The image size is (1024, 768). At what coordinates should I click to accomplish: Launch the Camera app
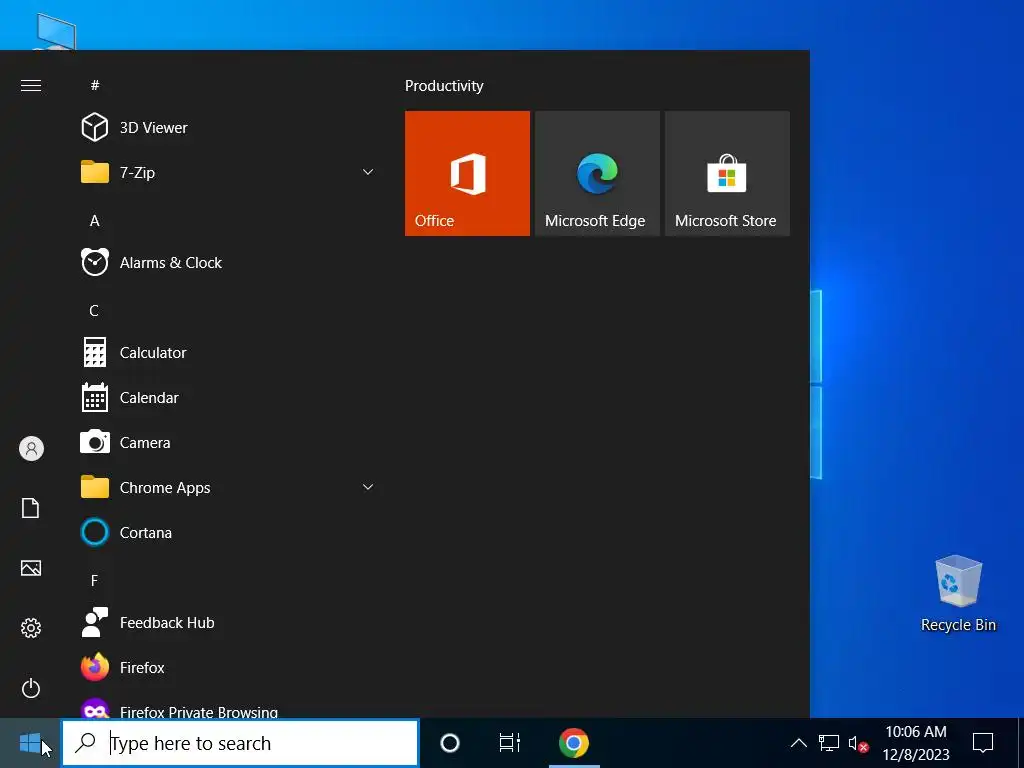(x=229, y=443)
